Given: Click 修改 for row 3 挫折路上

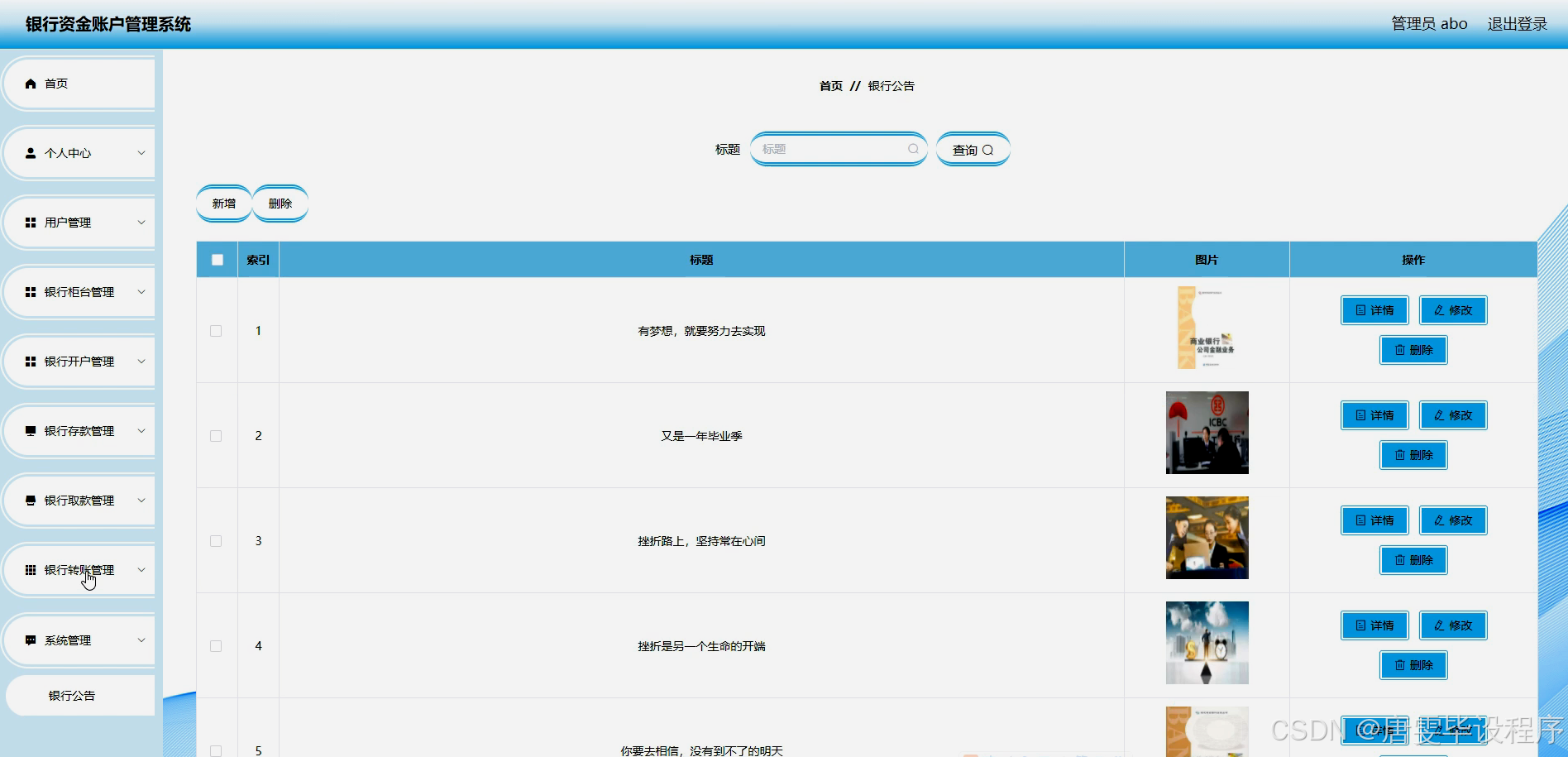Looking at the screenshot, I should [x=1453, y=520].
